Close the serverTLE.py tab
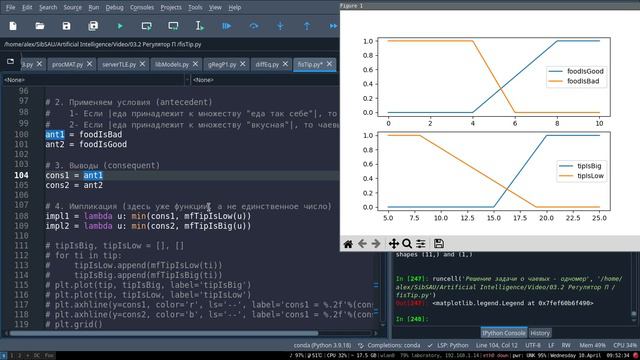The width and height of the screenshot is (640, 360). 142,64
